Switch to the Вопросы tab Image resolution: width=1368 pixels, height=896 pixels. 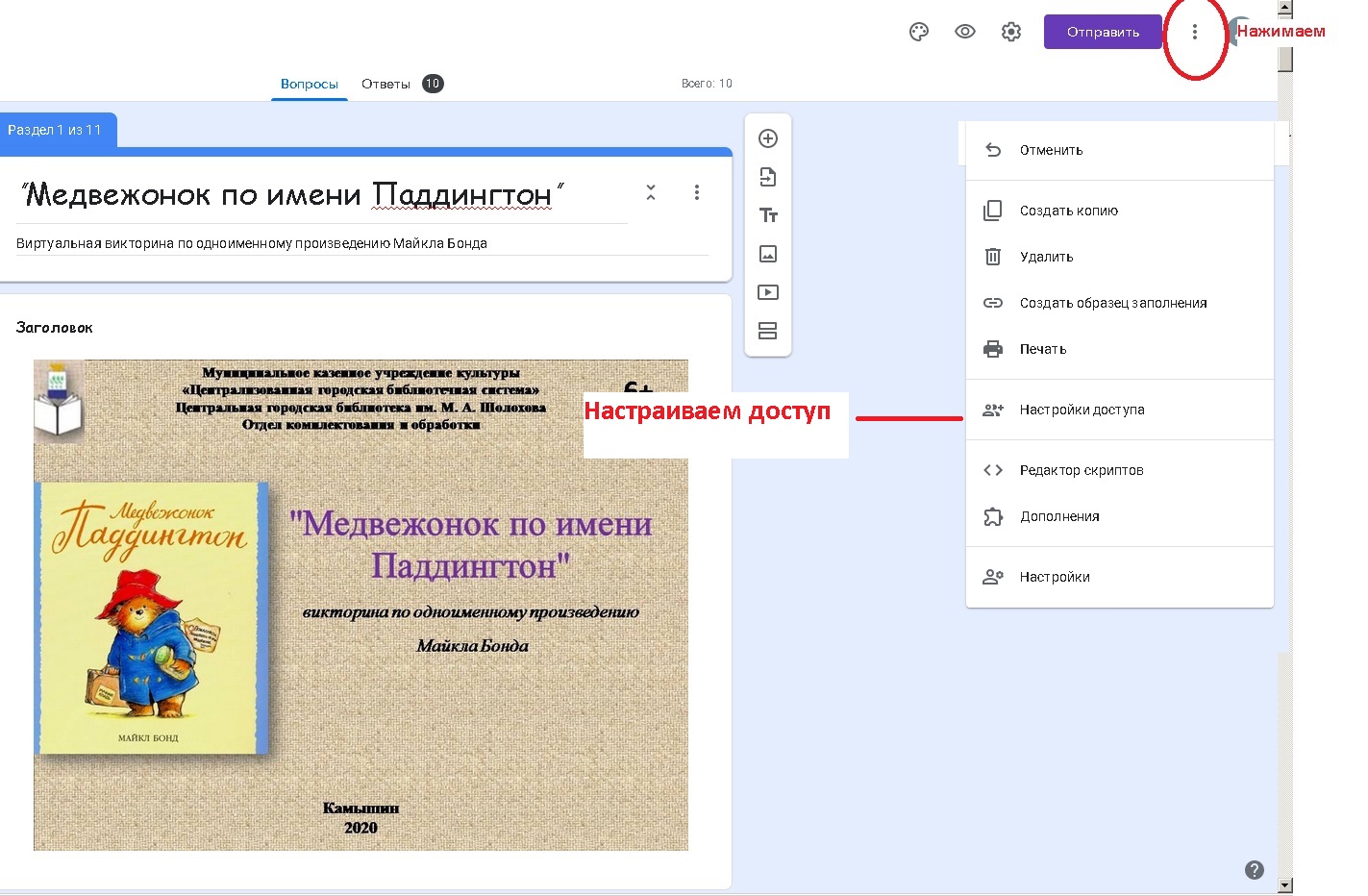pos(310,84)
